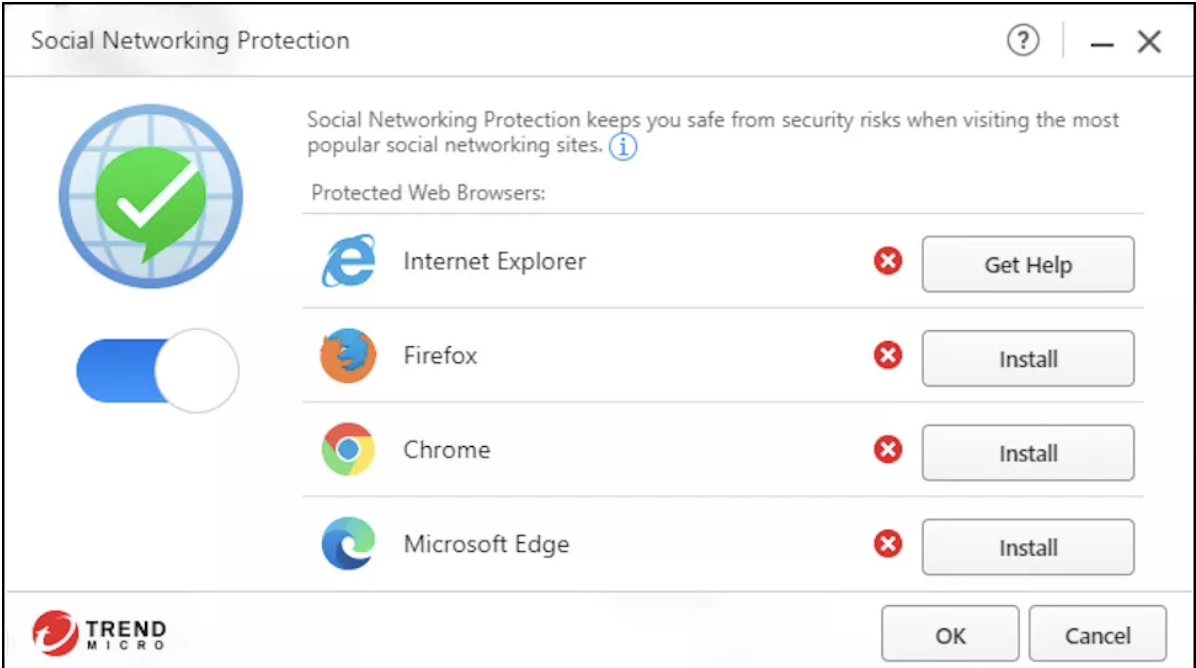Viewport: 1196px width, 668px height.
Task: Toggle Social Networking Protection switch off
Action: pos(157,371)
